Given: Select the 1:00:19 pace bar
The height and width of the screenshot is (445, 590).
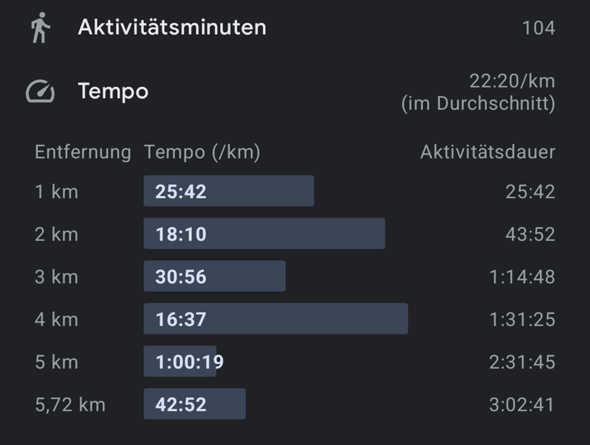Looking at the screenshot, I should pos(180,361).
